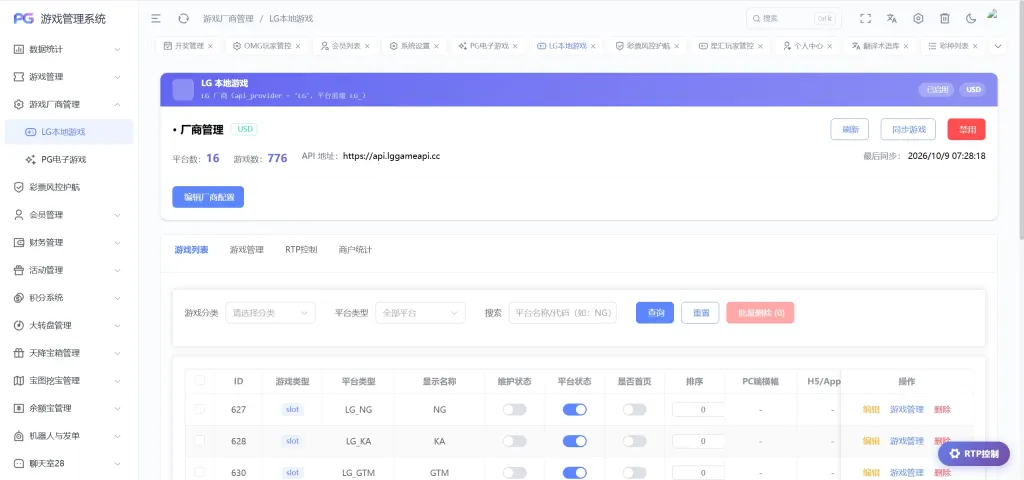The height and width of the screenshot is (480, 1024).
Task: Check the checkbox for row 628
Action: click(200, 441)
